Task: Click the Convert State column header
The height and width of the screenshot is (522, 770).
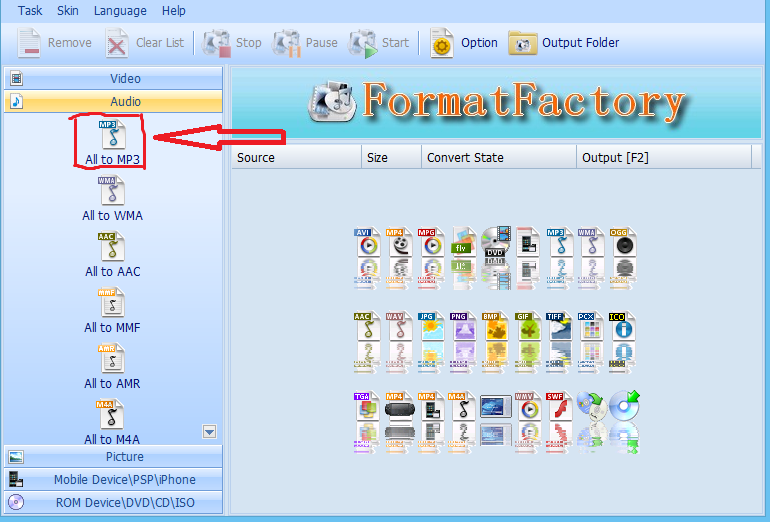Action: [499, 157]
